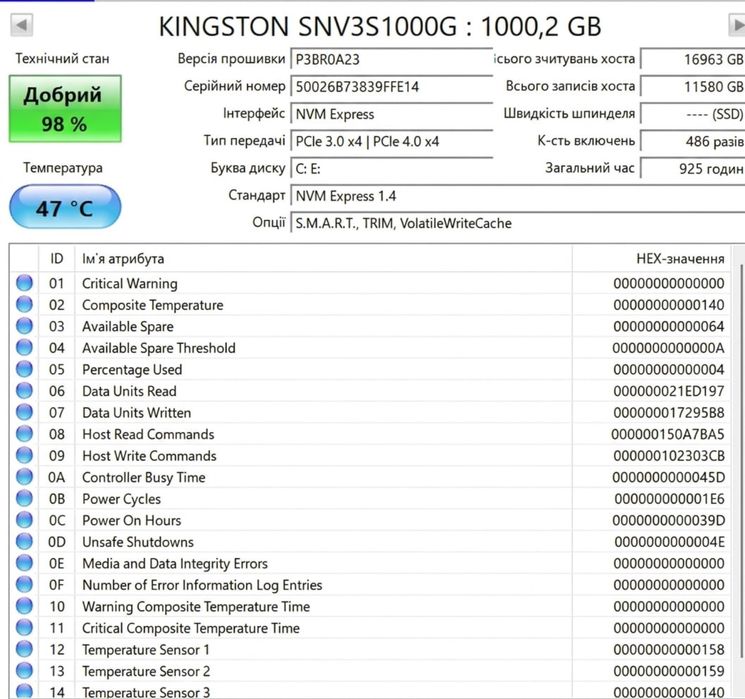Click status orb for Critical Composite Temperature Time
The image size is (745, 699).
tap(24, 627)
